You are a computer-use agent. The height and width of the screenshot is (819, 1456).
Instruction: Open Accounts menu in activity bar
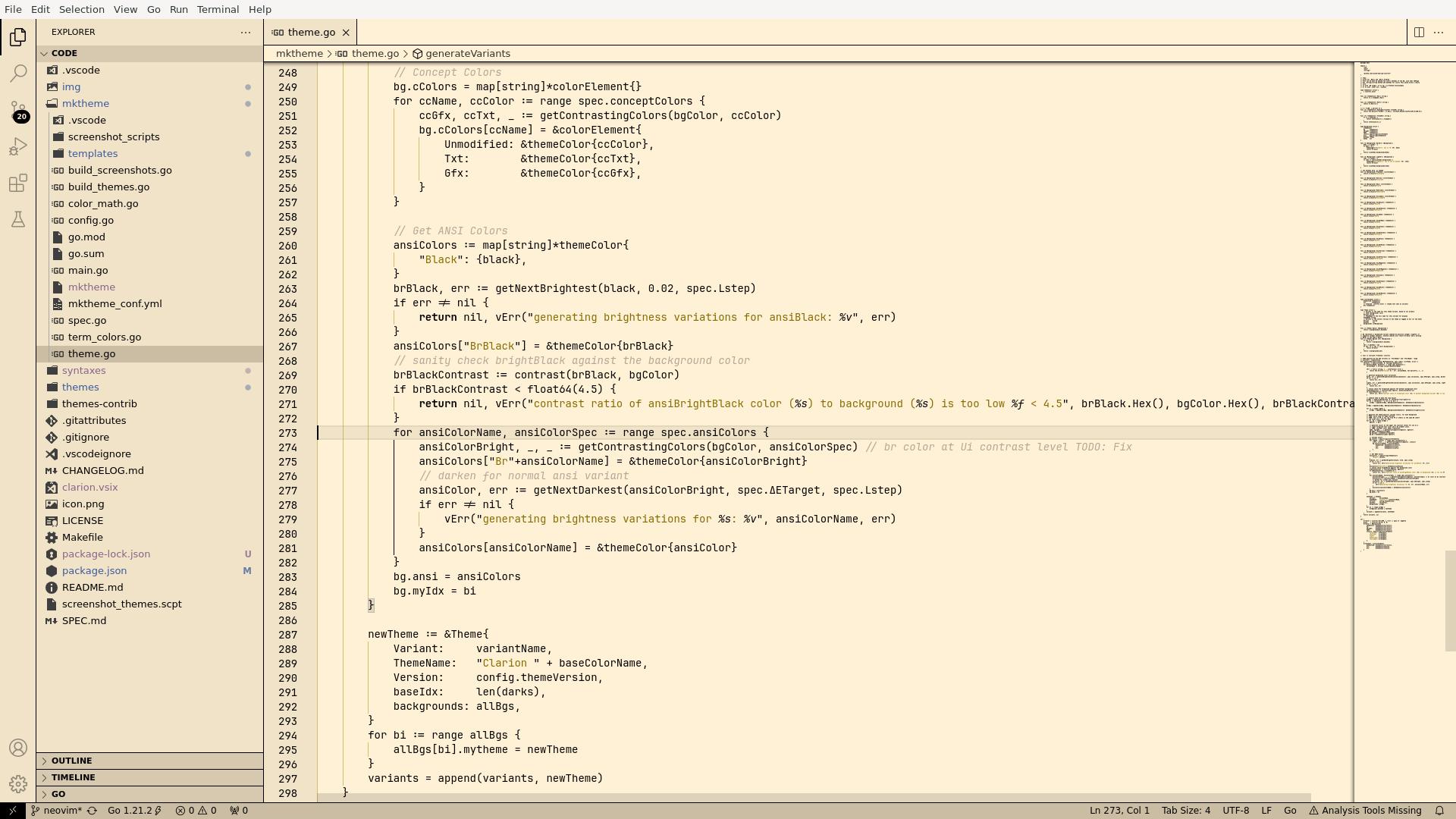pyautogui.click(x=18, y=748)
